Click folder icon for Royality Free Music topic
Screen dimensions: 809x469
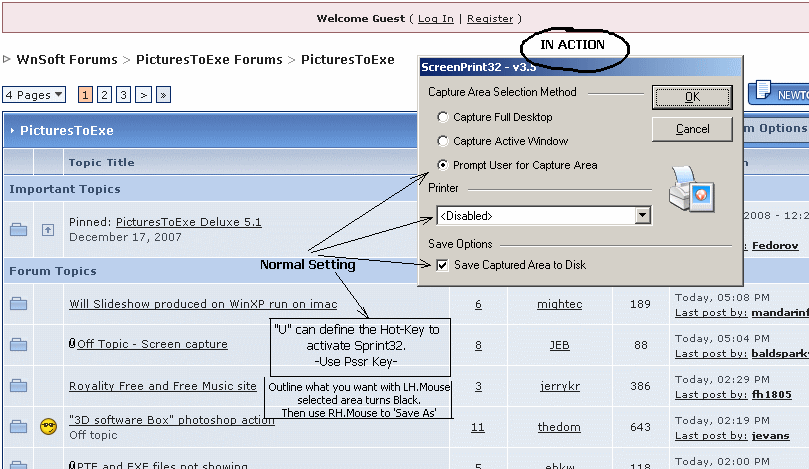18,386
